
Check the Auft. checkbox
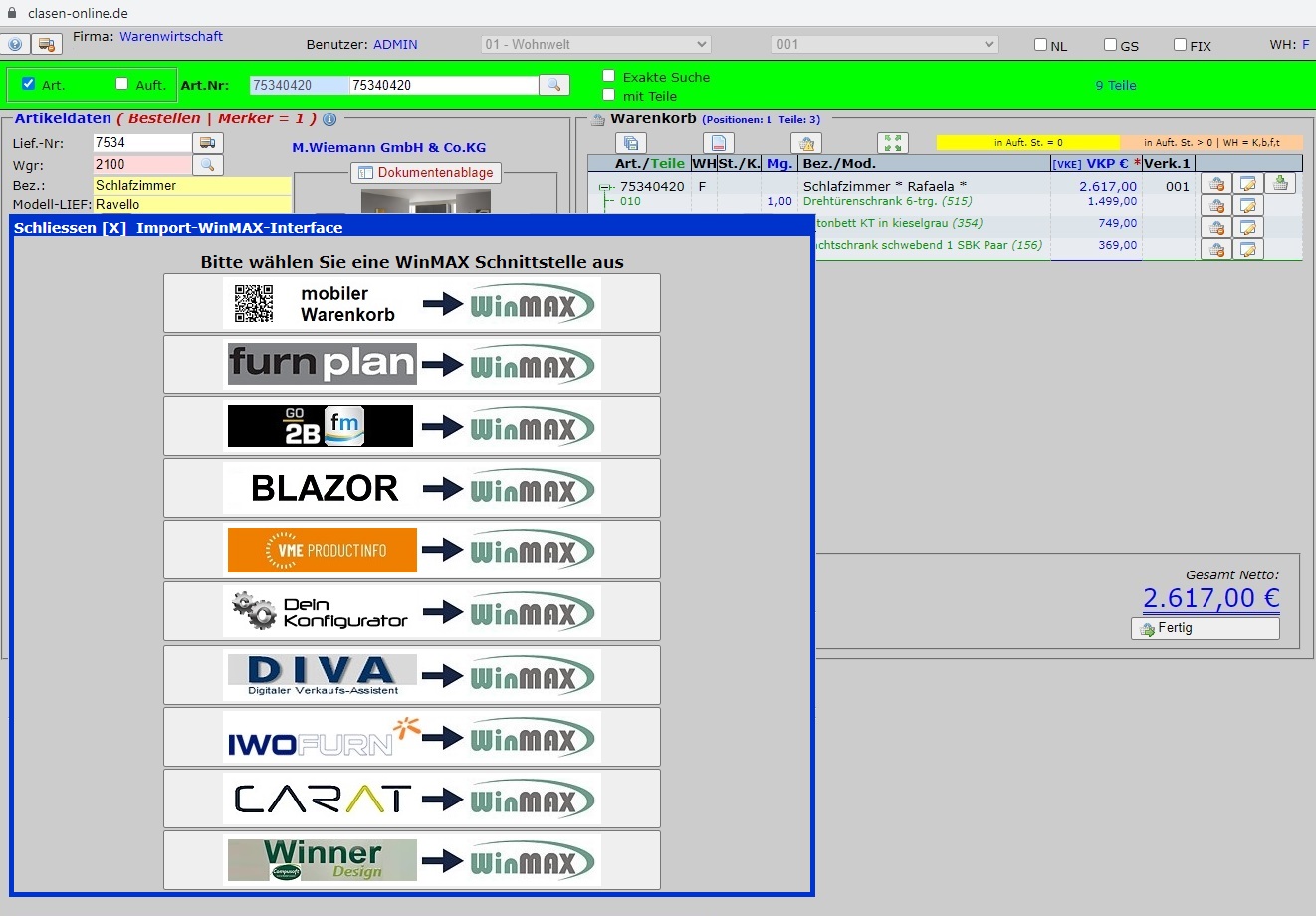(x=122, y=84)
